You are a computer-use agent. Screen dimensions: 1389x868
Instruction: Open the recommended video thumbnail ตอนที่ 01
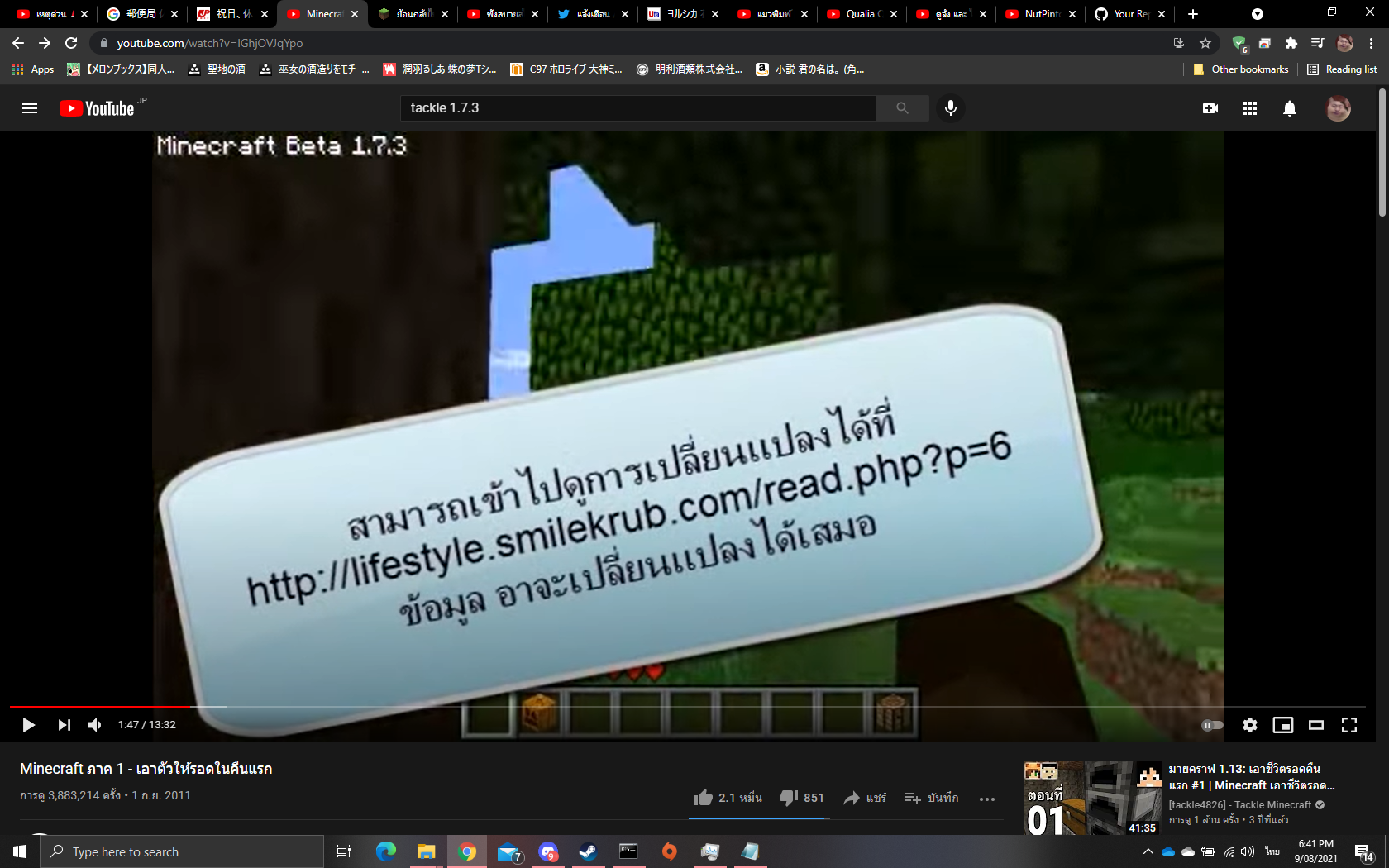pos(1093,798)
